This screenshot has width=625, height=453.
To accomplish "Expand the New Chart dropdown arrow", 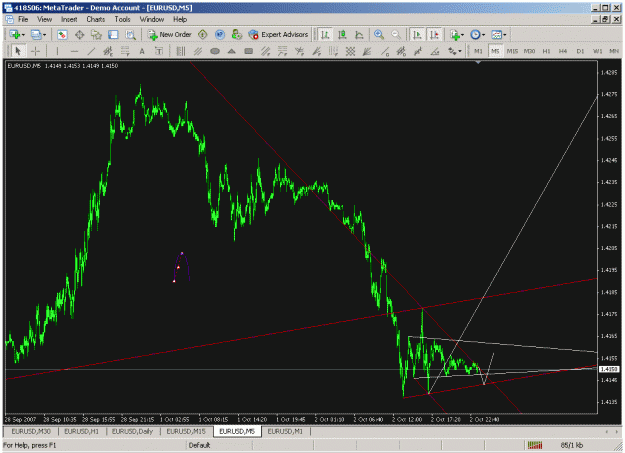I will point(23,35).
